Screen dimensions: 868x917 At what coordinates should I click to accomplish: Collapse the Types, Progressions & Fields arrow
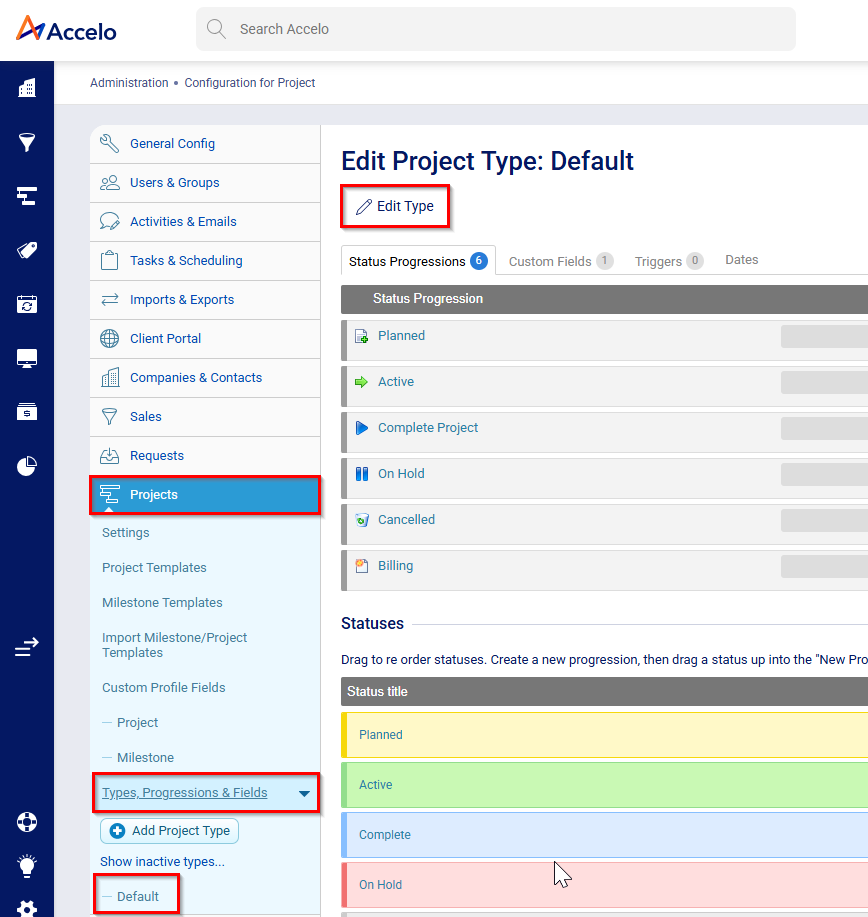[304, 794]
